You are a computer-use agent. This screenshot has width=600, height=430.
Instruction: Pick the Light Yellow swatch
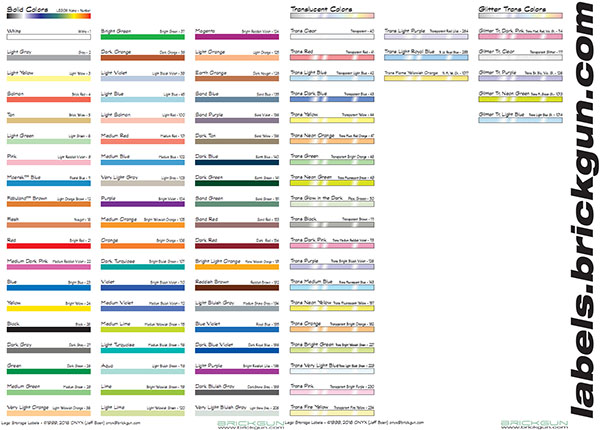point(49,79)
